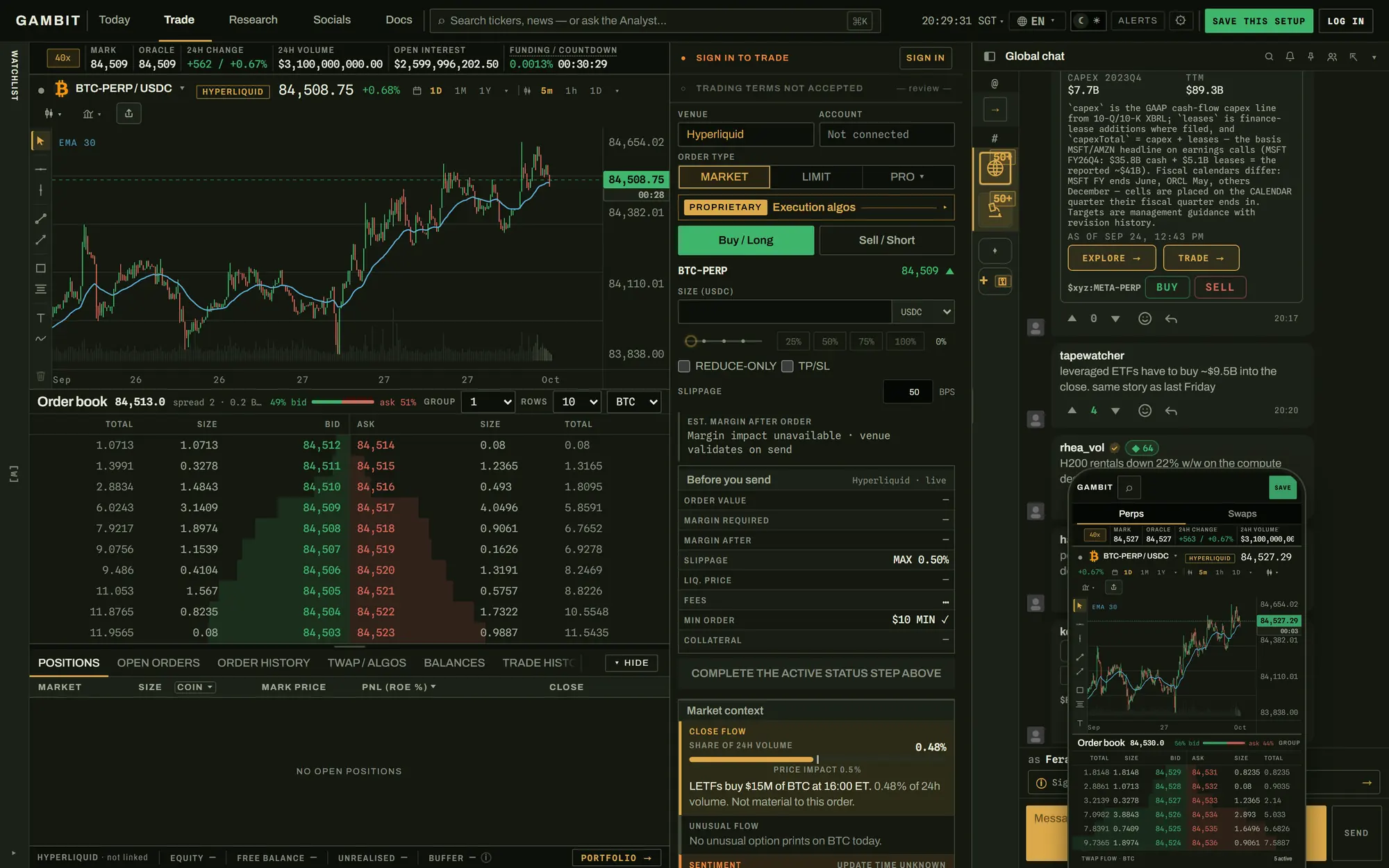Select the freehand brush drawing tool
The image size is (1389, 868).
pos(40,339)
